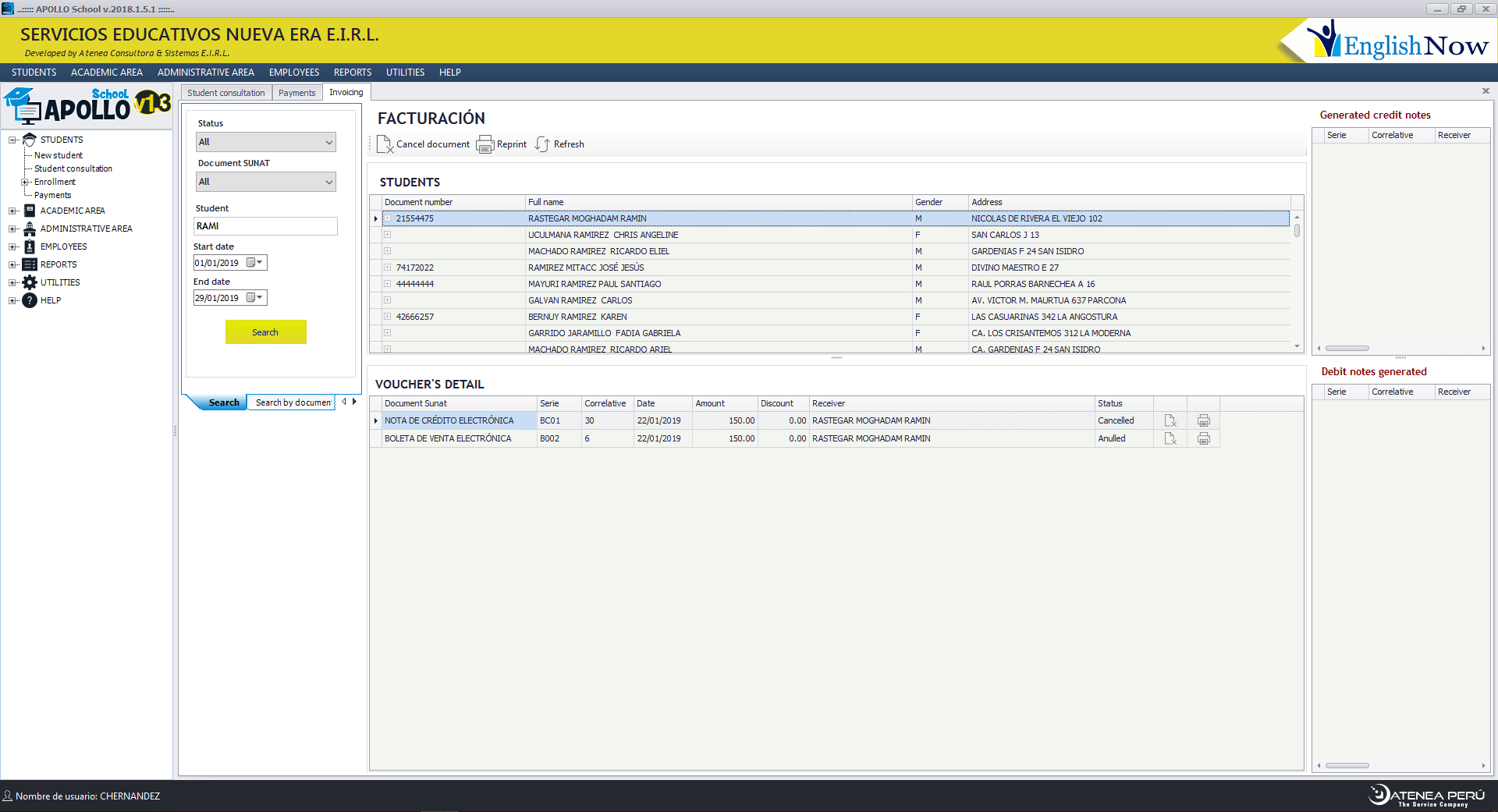Click the Utilities gear icon in sidebar
Viewport: 1498px width, 812px height.
(x=30, y=282)
